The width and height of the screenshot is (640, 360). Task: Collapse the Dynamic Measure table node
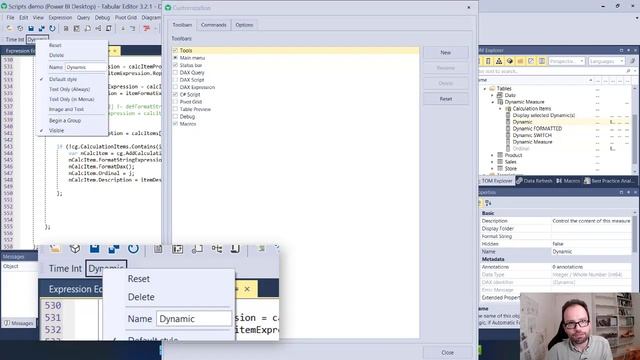point(493,102)
